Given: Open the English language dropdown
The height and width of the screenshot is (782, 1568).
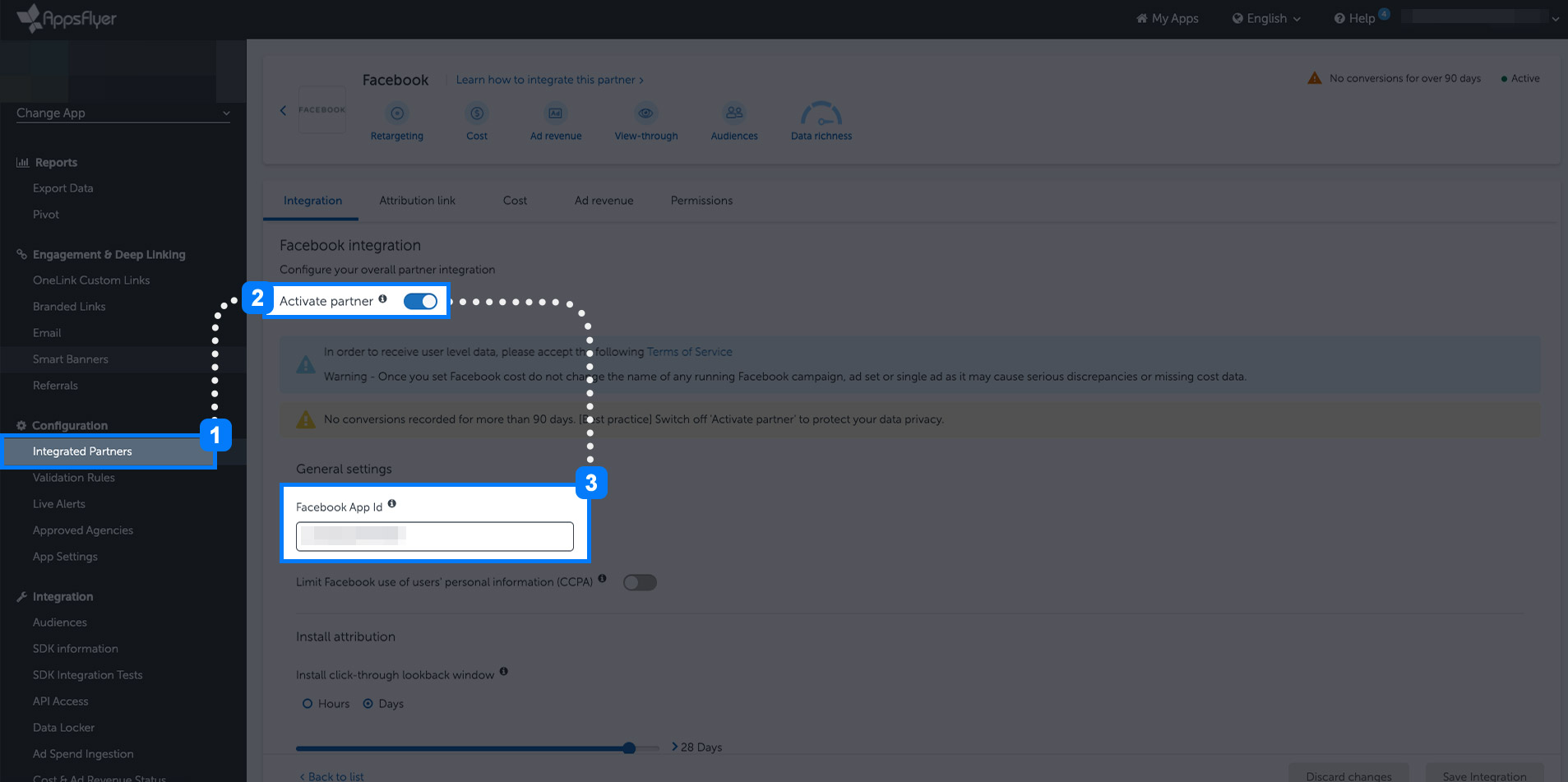Looking at the screenshot, I should pyautogui.click(x=1266, y=18).
